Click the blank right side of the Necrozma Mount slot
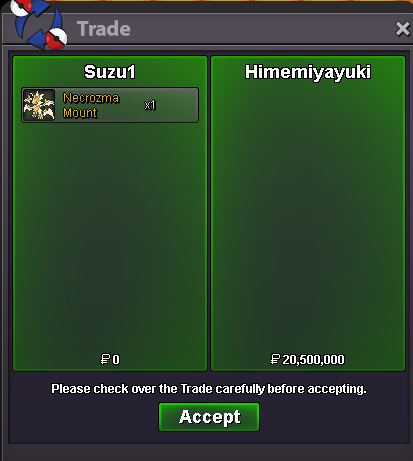The image size is (413, 461). coord(177,105)
